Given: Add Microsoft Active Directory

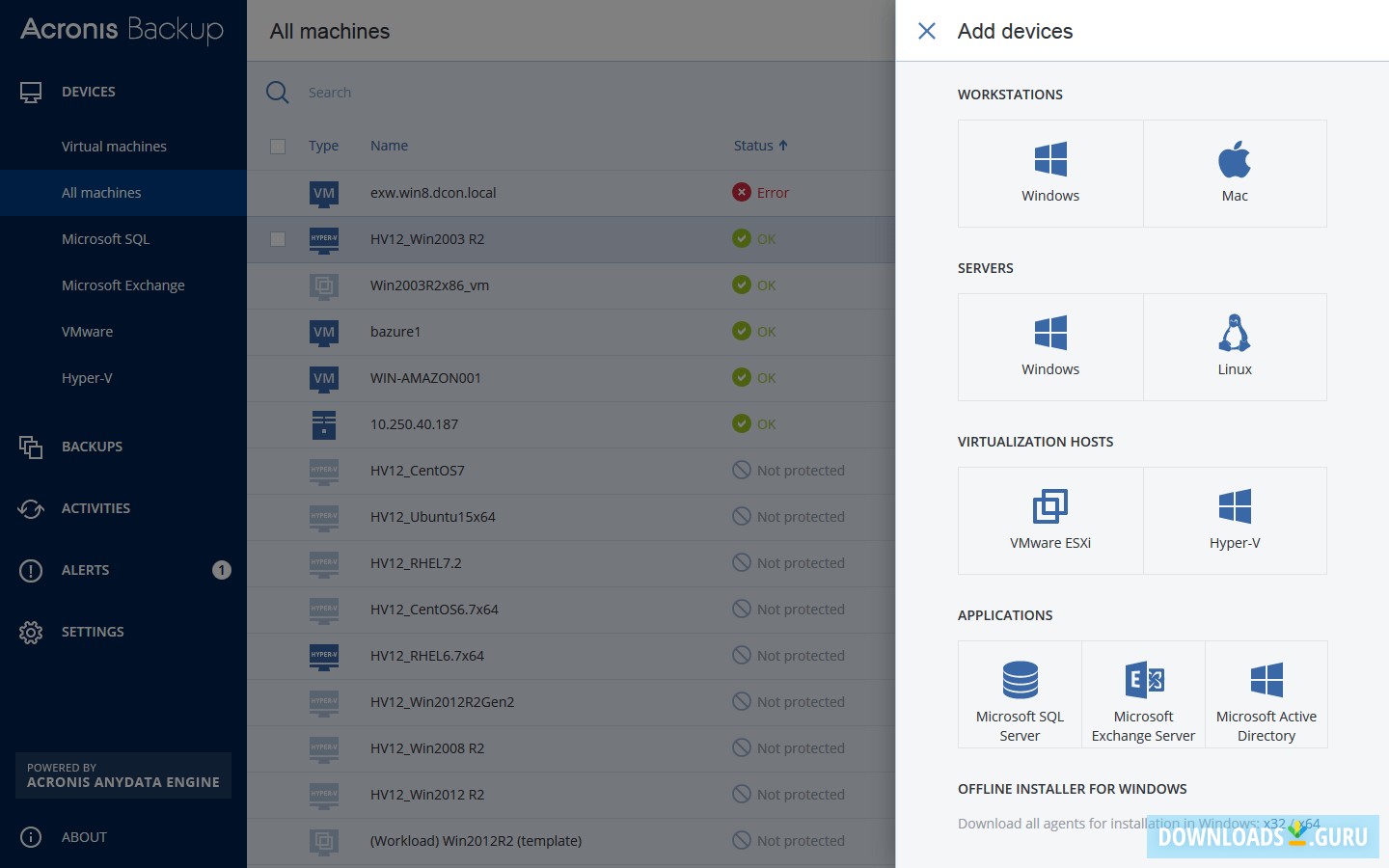Looking at the screenshot, I should pyautogui.click(x=1266, y=694).
